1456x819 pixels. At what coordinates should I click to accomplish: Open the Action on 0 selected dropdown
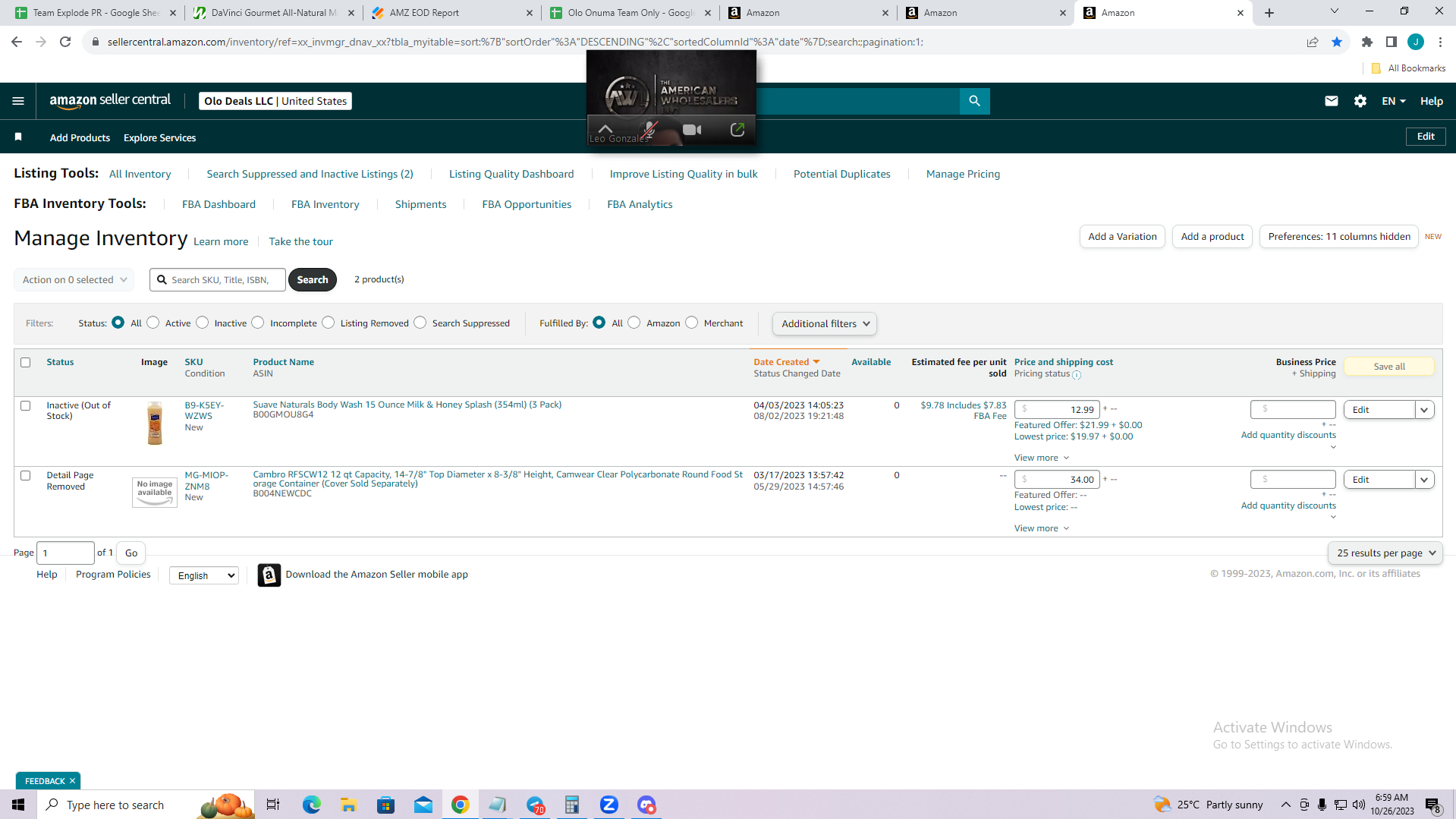coord(74,279)
